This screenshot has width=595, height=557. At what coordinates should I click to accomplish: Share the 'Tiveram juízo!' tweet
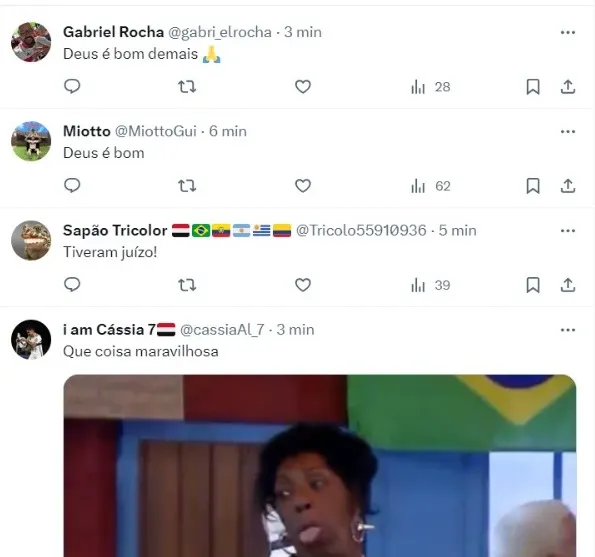pyautogui.click(x=568, y=285)
